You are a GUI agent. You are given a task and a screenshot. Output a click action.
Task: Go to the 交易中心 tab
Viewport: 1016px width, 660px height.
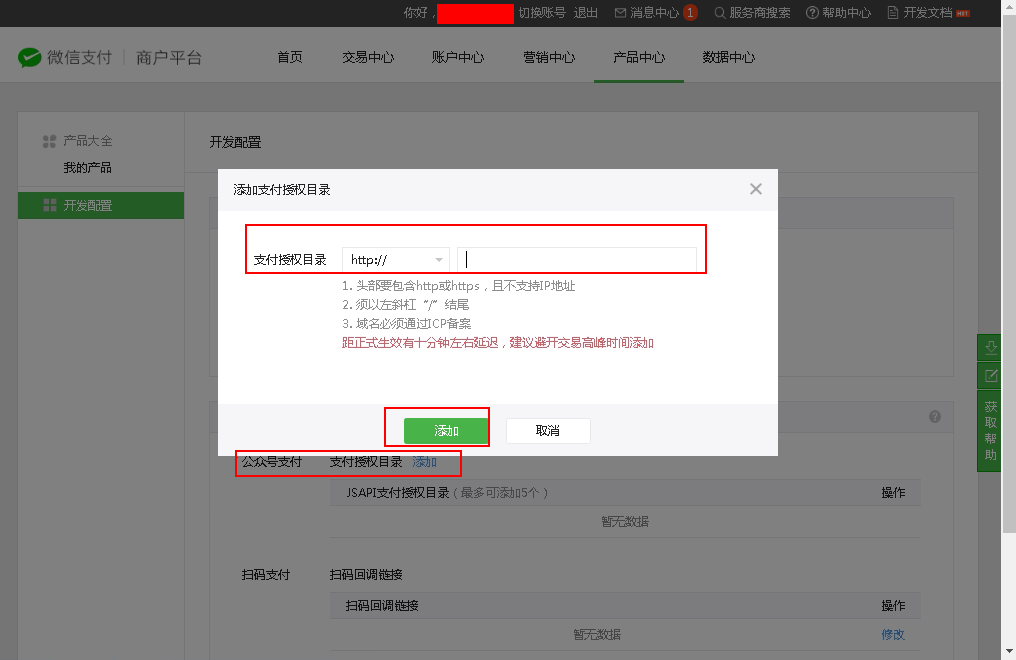368,58
